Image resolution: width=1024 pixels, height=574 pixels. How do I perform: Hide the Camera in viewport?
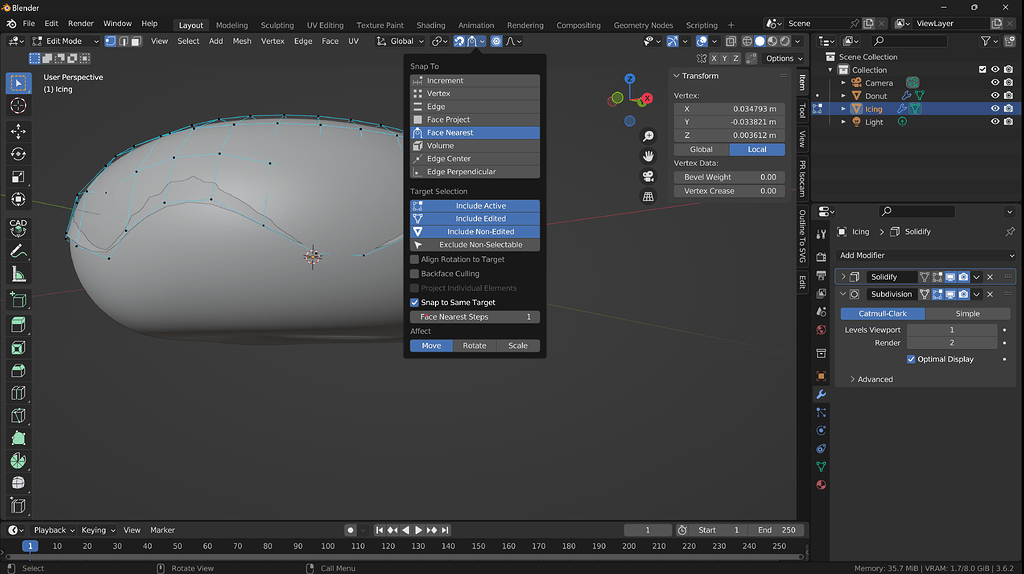(x=995, y=82)
